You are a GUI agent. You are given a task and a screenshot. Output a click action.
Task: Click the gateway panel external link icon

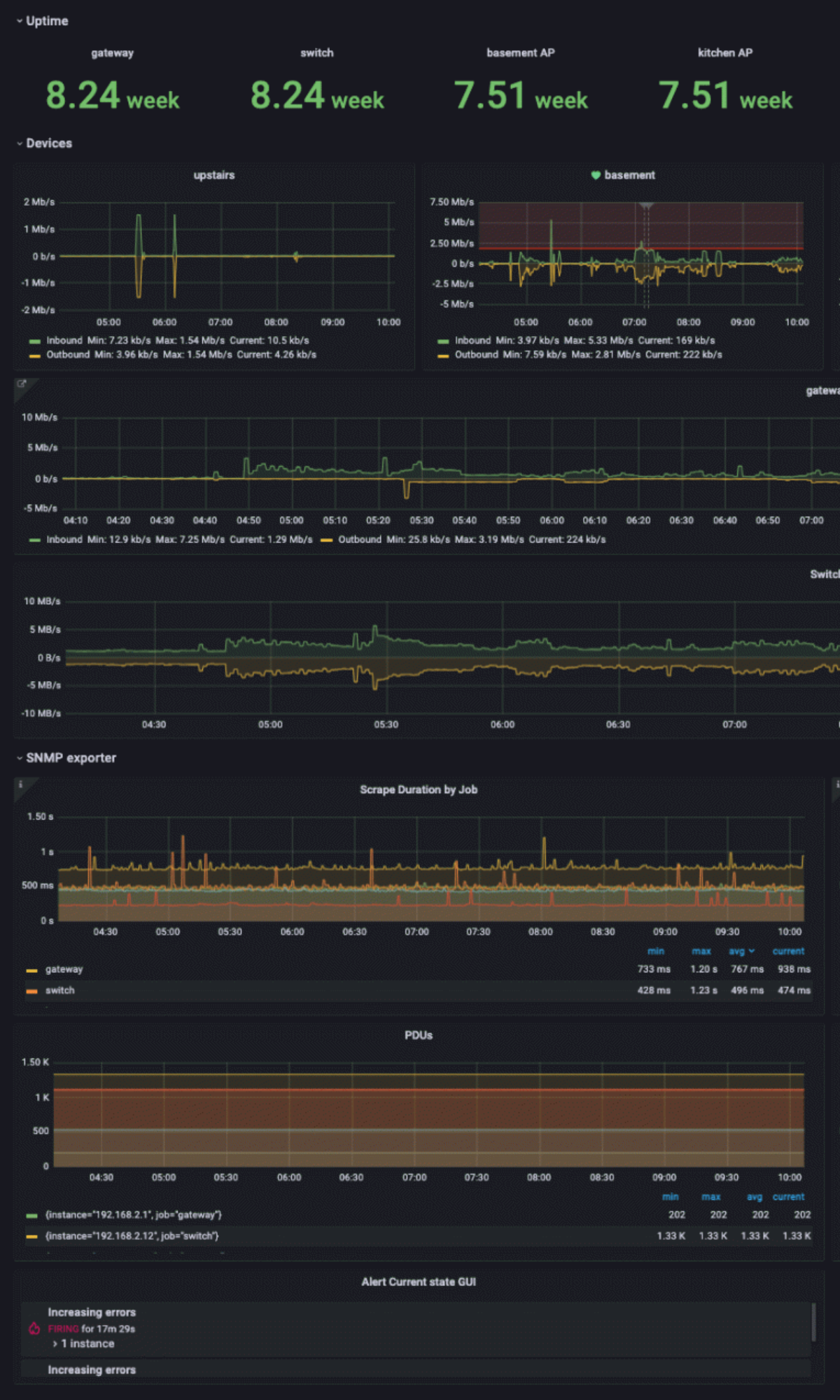21,384
